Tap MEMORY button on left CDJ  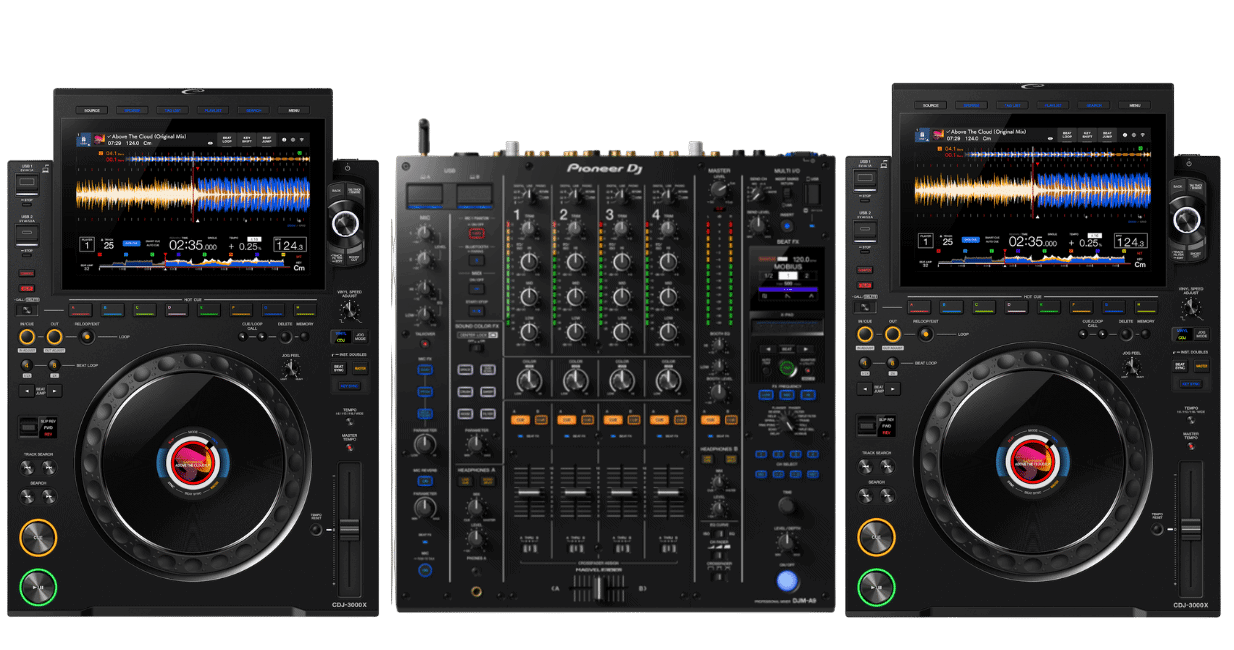[x=305, y=336]
